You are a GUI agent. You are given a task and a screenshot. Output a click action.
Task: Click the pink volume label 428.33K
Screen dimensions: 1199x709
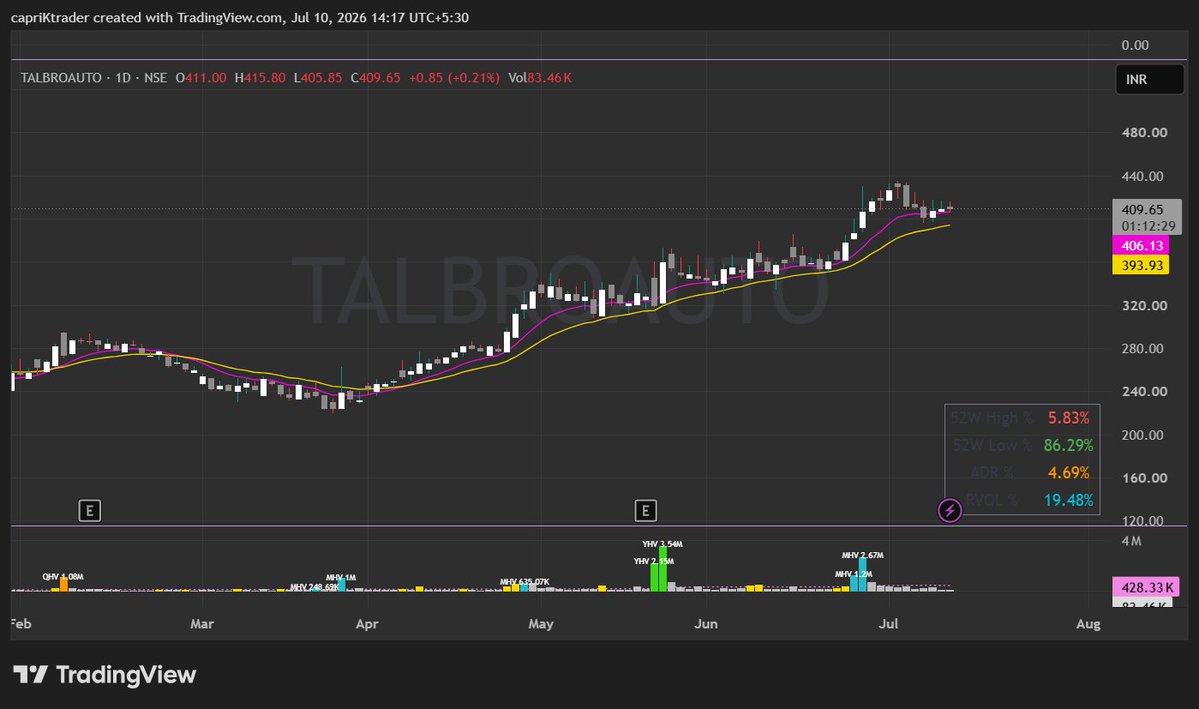pyautogui.click(x=1146, y=587)
